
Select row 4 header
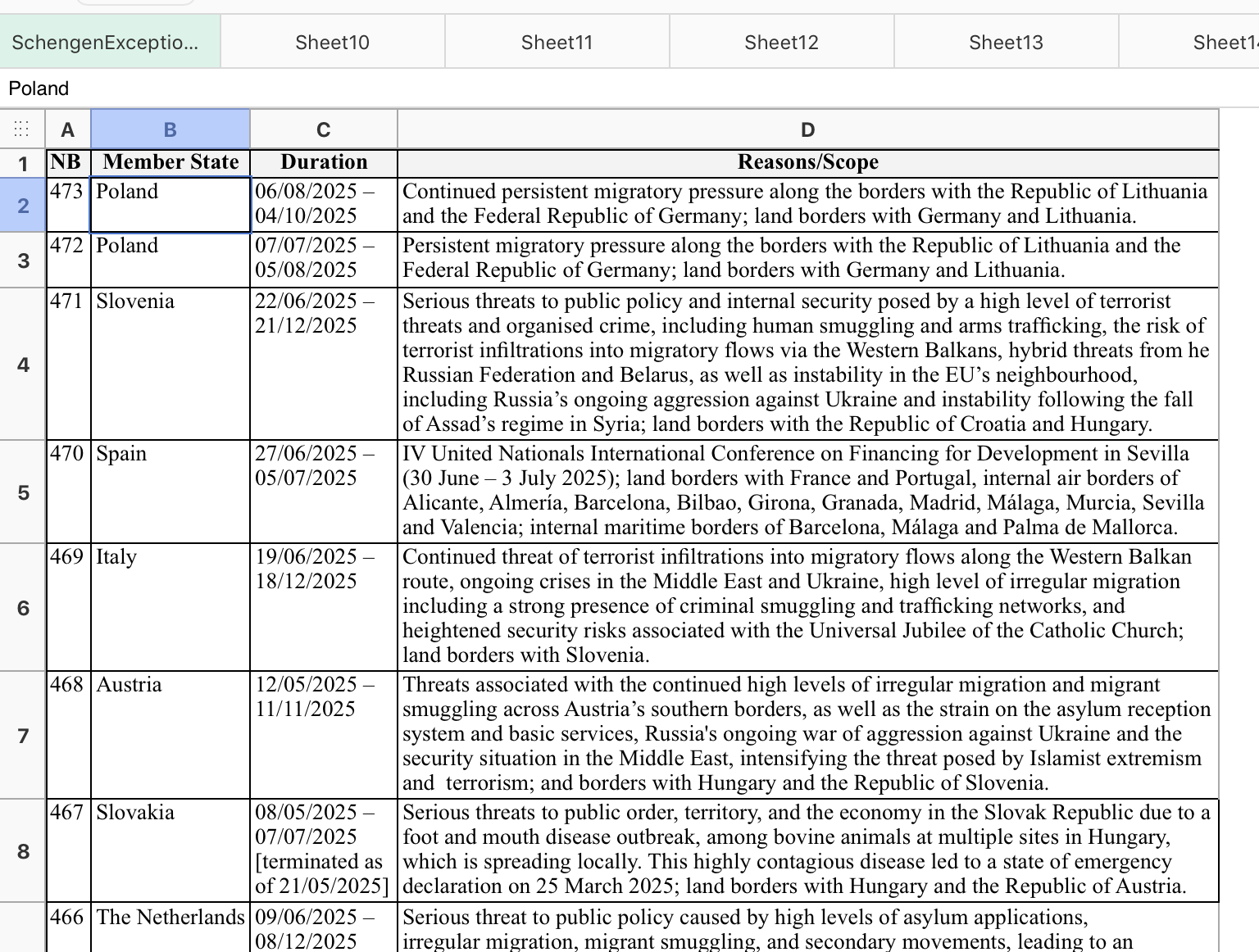pos(23,364)
